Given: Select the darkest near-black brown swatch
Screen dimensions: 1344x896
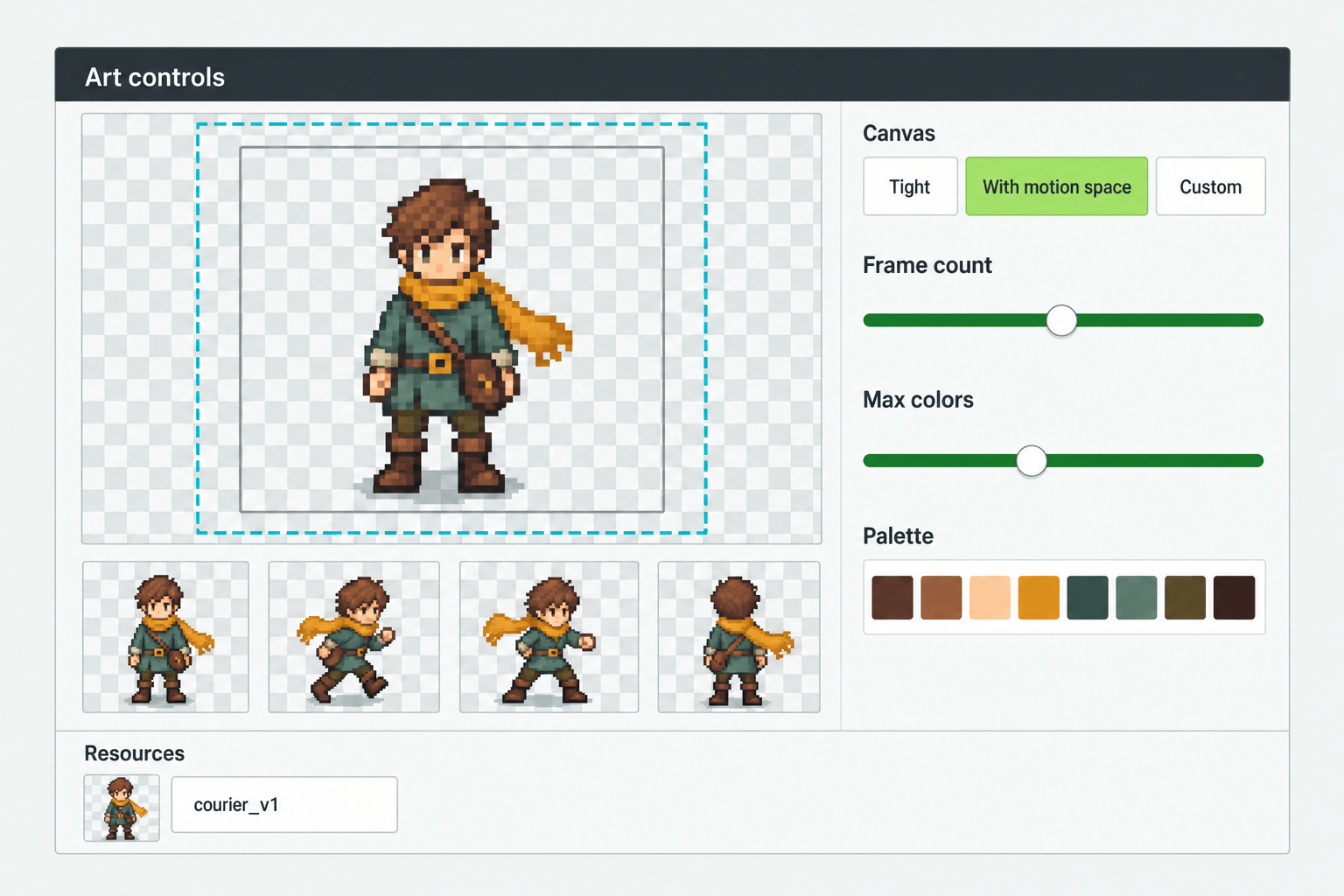Looking at the screenshot, I should tap(1235, 598).
